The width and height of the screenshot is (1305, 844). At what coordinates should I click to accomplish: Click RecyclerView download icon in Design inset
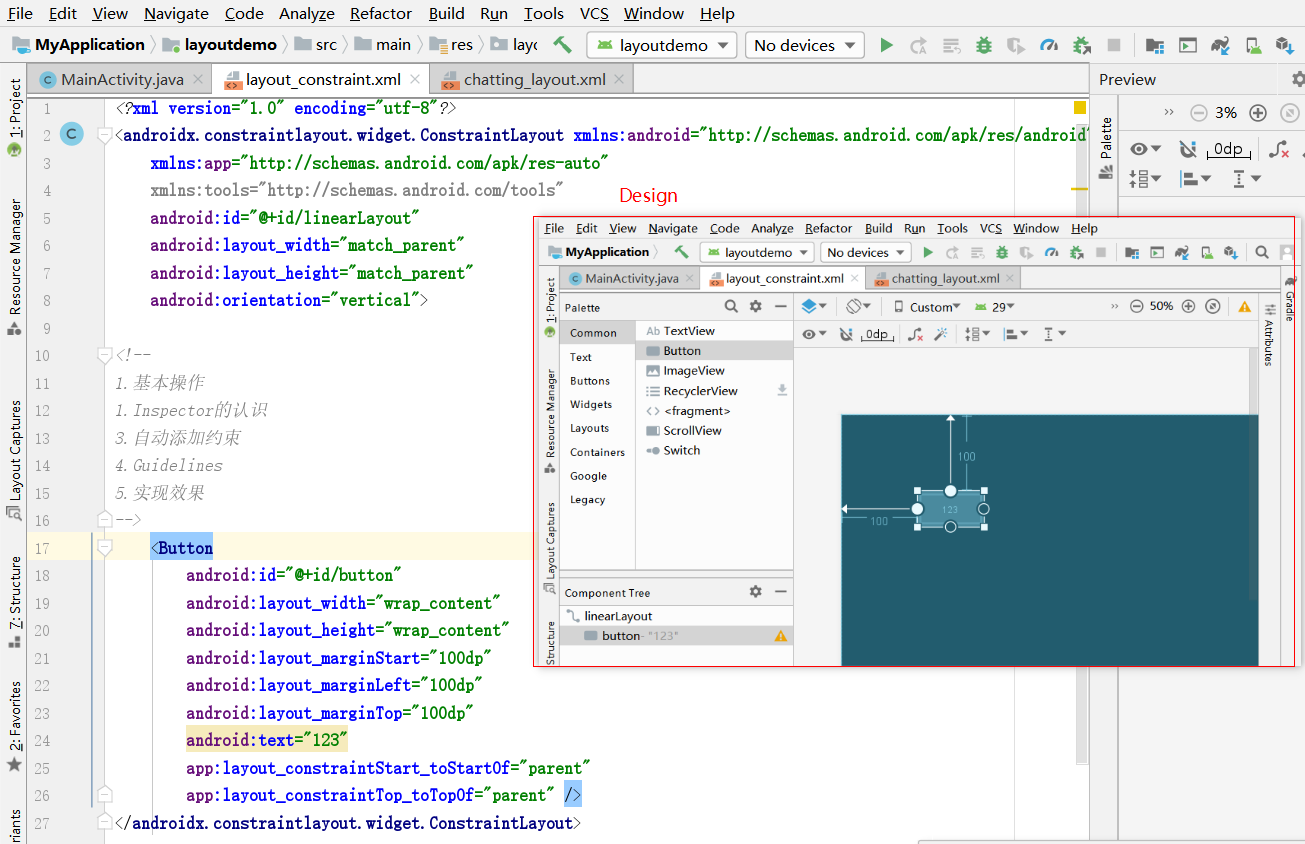[x=782, y=391]
